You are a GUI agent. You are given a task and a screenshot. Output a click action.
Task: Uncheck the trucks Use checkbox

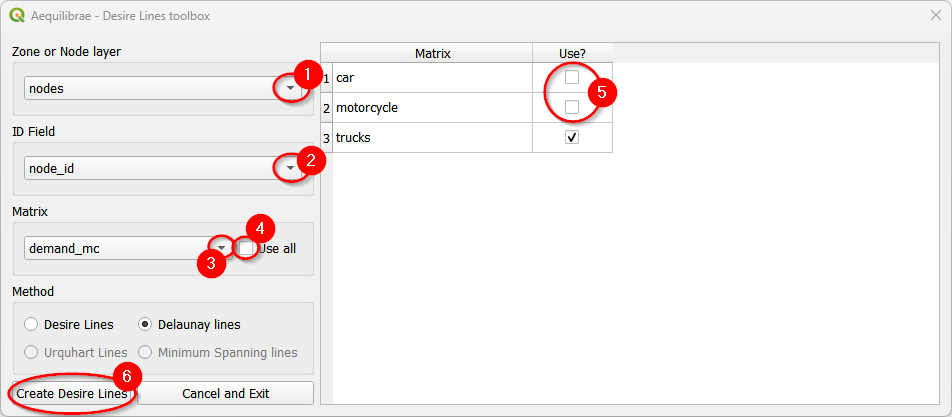(x=572, y=138)
